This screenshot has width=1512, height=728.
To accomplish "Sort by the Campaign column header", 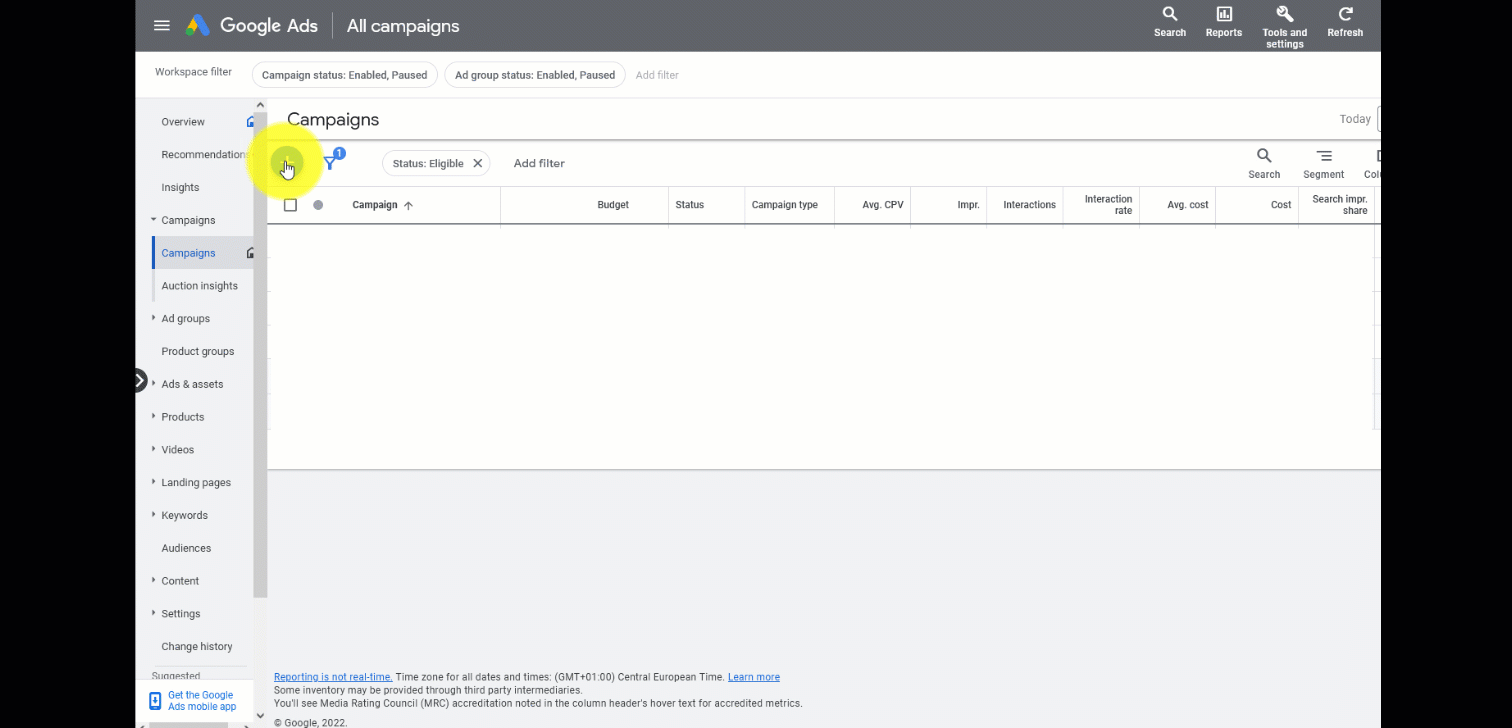I will click(375, 205).
